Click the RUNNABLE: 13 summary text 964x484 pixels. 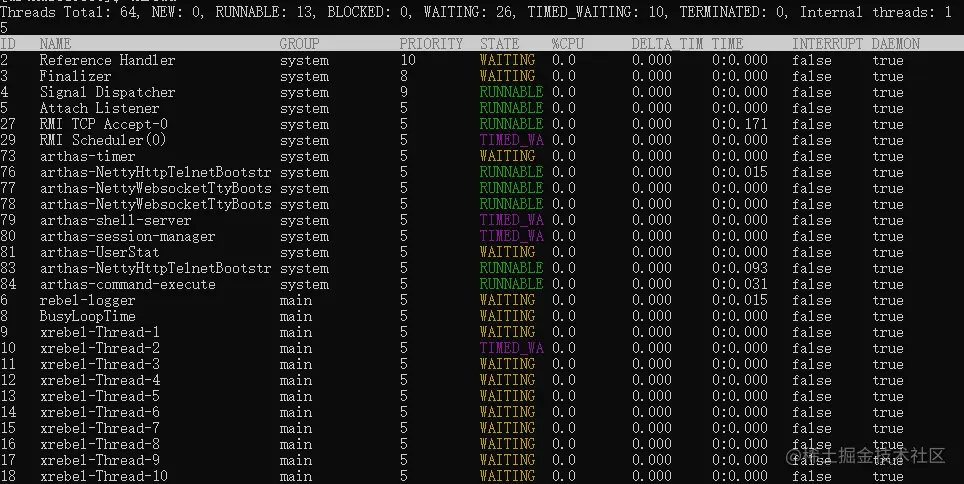pyautogui.click(x=266, y=12)
